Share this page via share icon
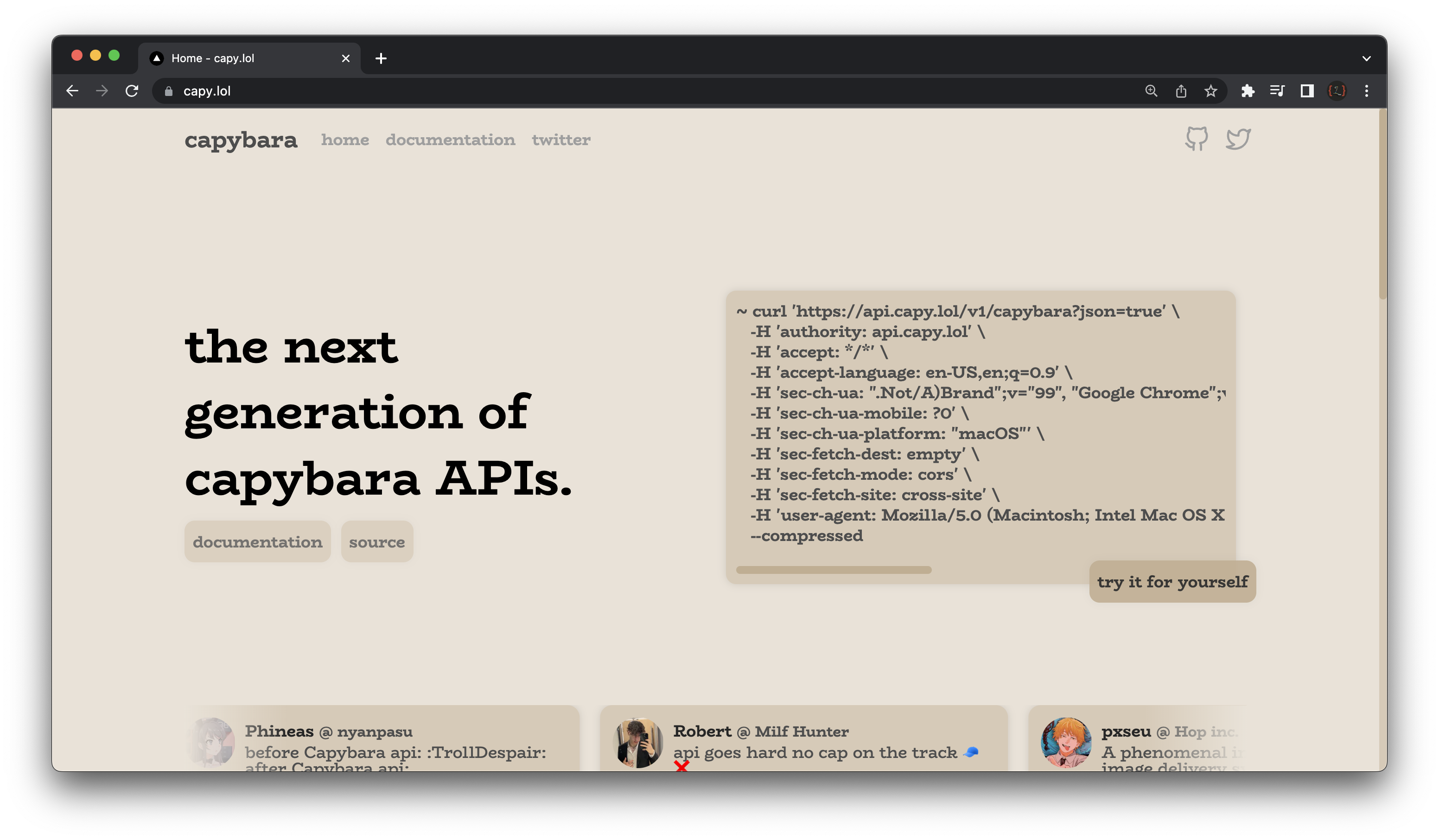The image size is (1439, 840). tap(1181, 91)
